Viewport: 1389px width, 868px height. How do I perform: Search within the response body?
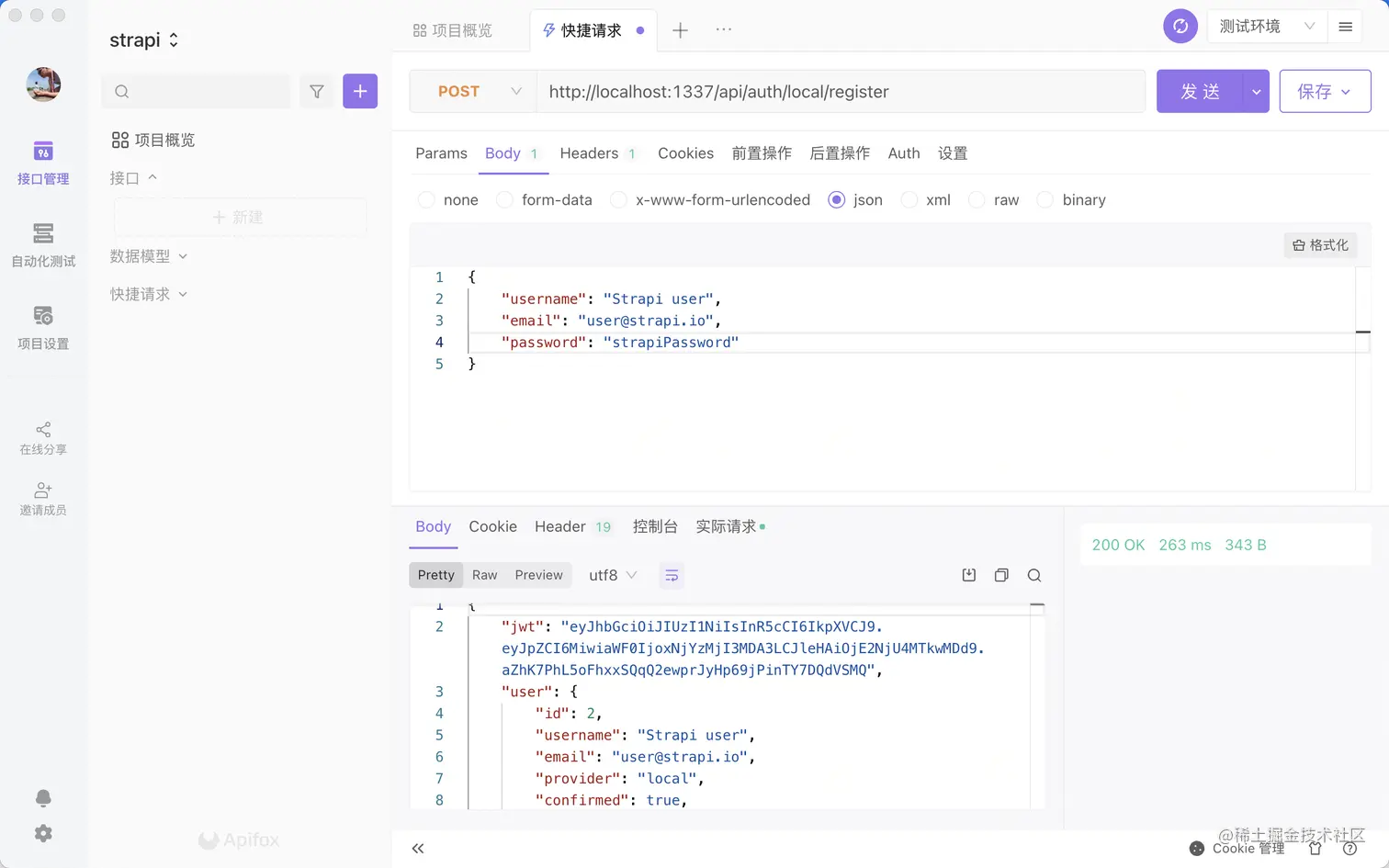coord(1034,575)
